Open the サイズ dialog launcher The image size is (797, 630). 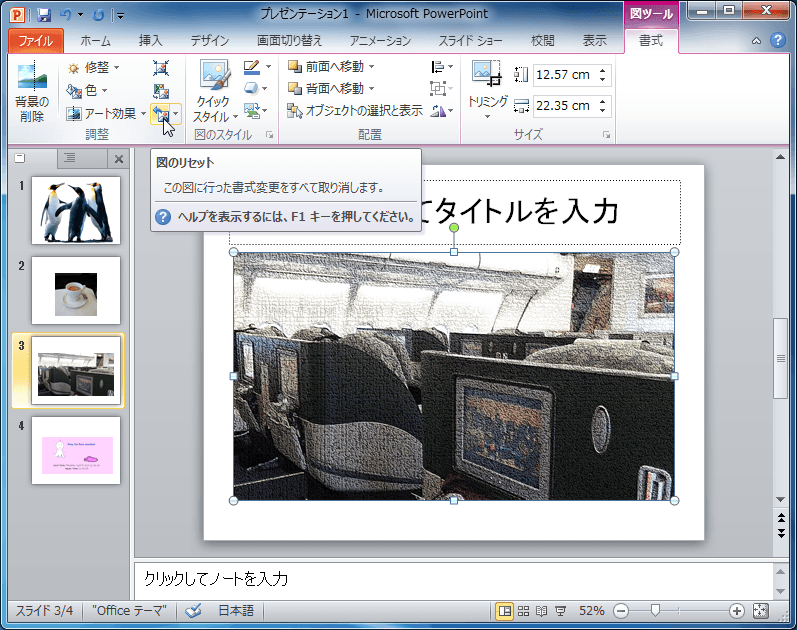click(x=606, y=135)
